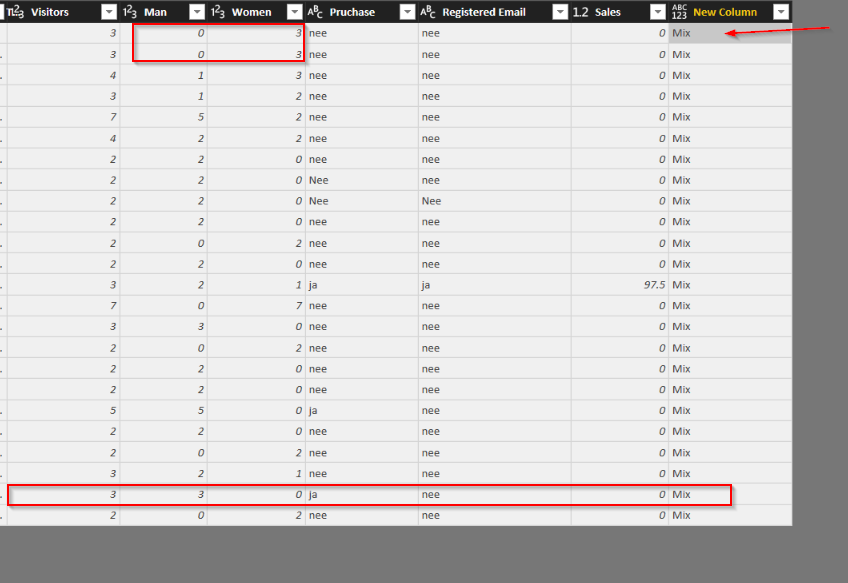Open the Sales column filter dropdown
The height and width of the screenshot is (583, 848).
point(658,12)
